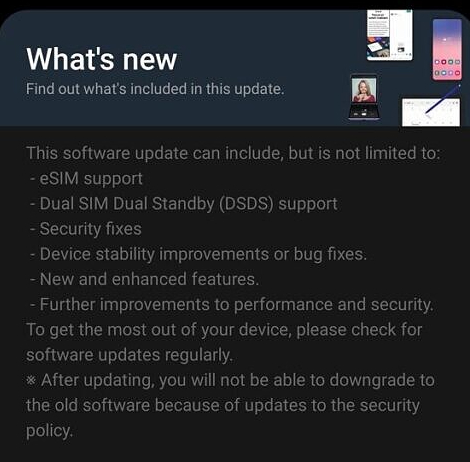Screen dimensions: 470x462
Task: Tap the ※ reference mark symbol
Action: tap(31, 381)
